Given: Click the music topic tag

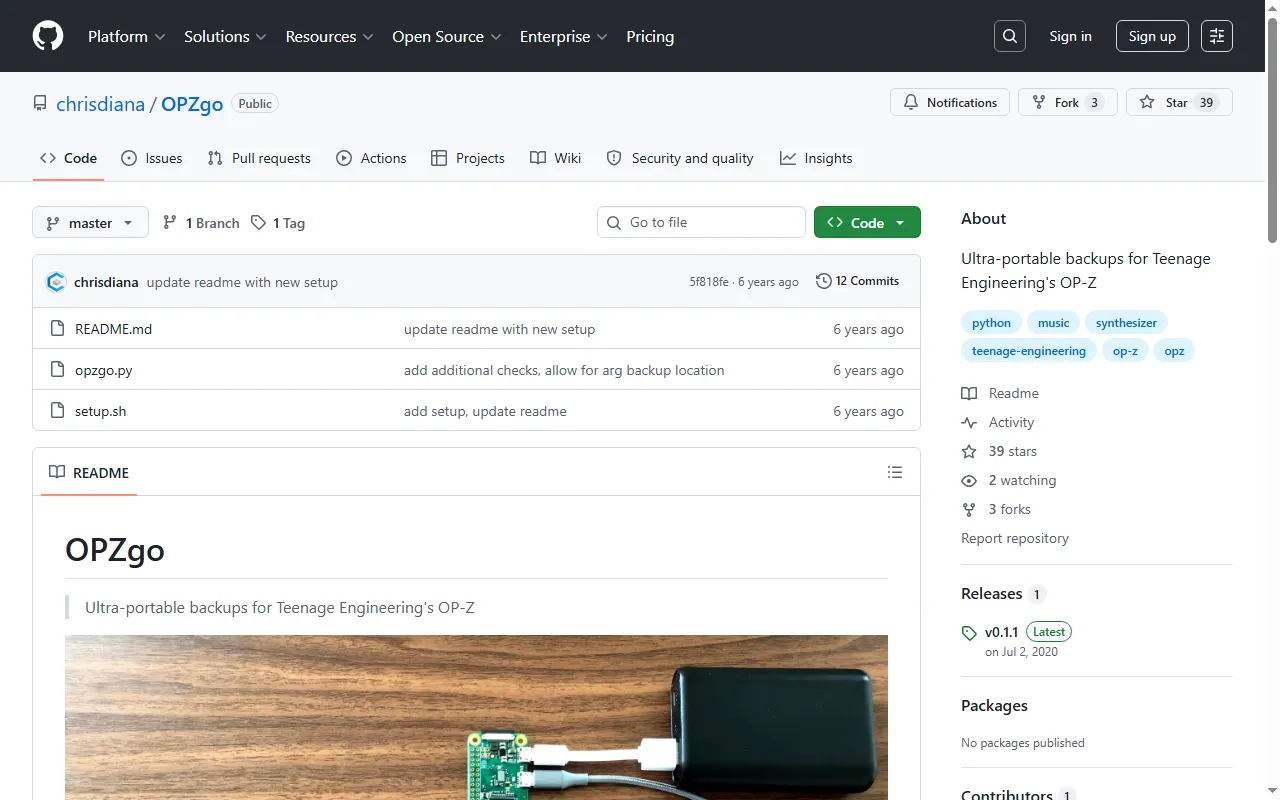Looking at the screenshot, I should coord(1053,323).
